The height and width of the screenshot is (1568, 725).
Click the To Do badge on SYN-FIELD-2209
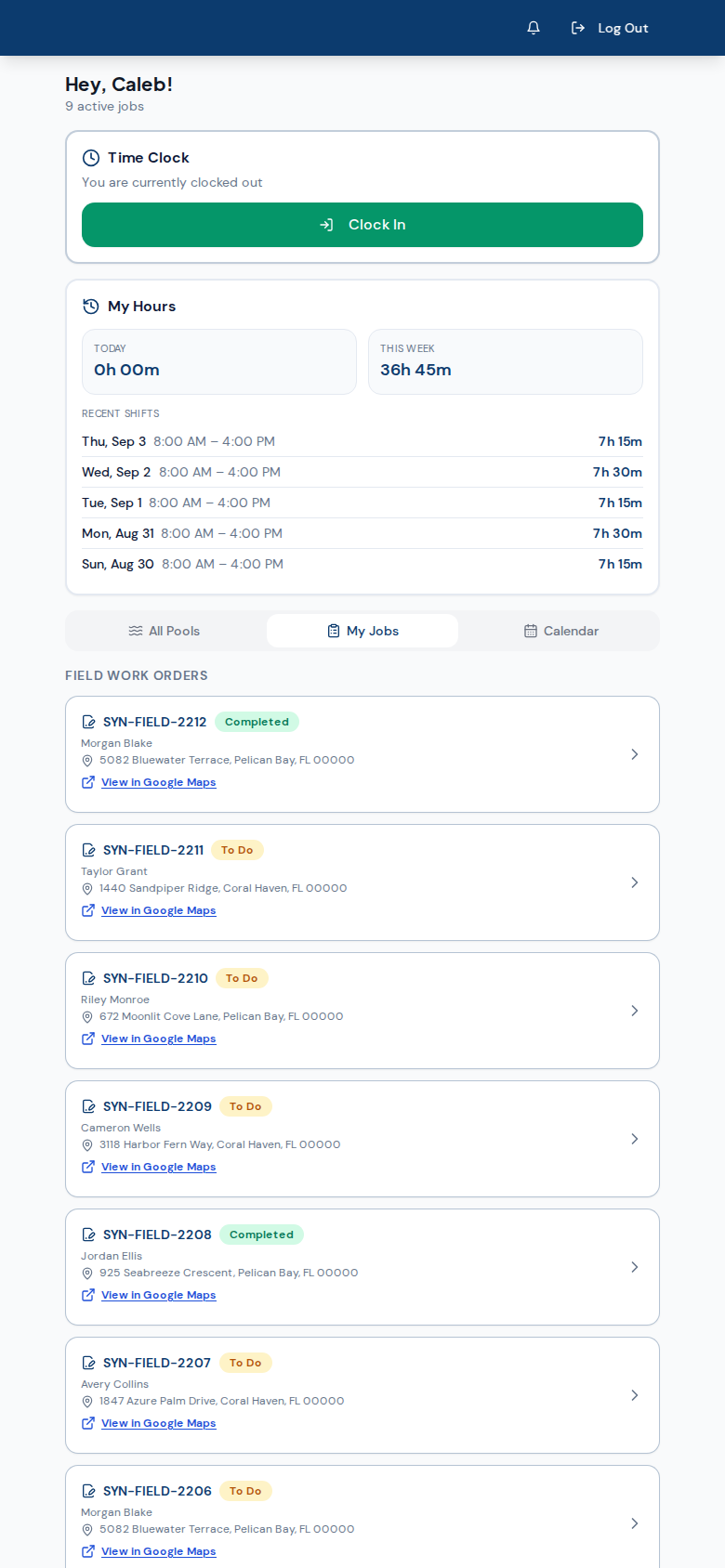(x=245, y=1106)
